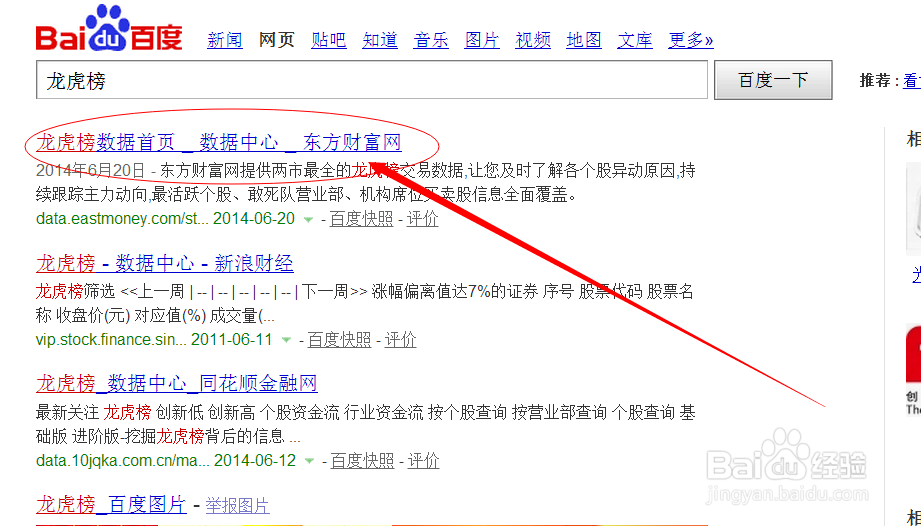Click the 百度一下 search button
This screenshot has width=921, height=526.
tap(773, 80)
